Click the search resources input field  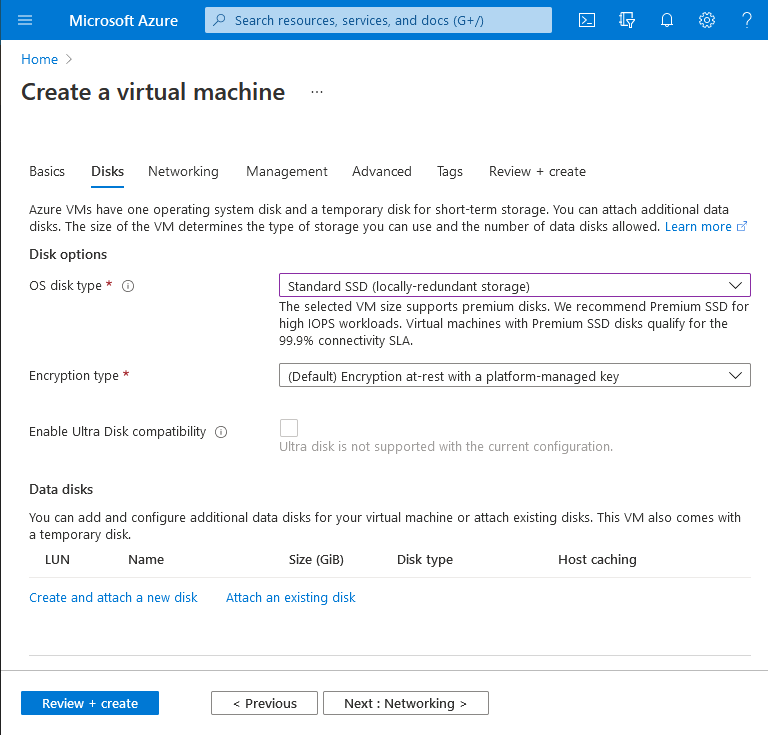tap(378, 20)
